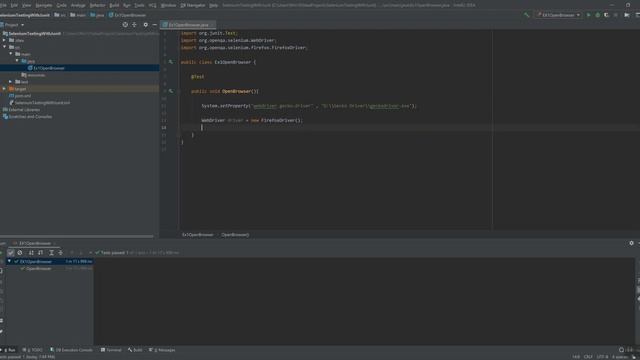Open the Ex1OpenBrowser run configuration dropdown

(558, 15)
